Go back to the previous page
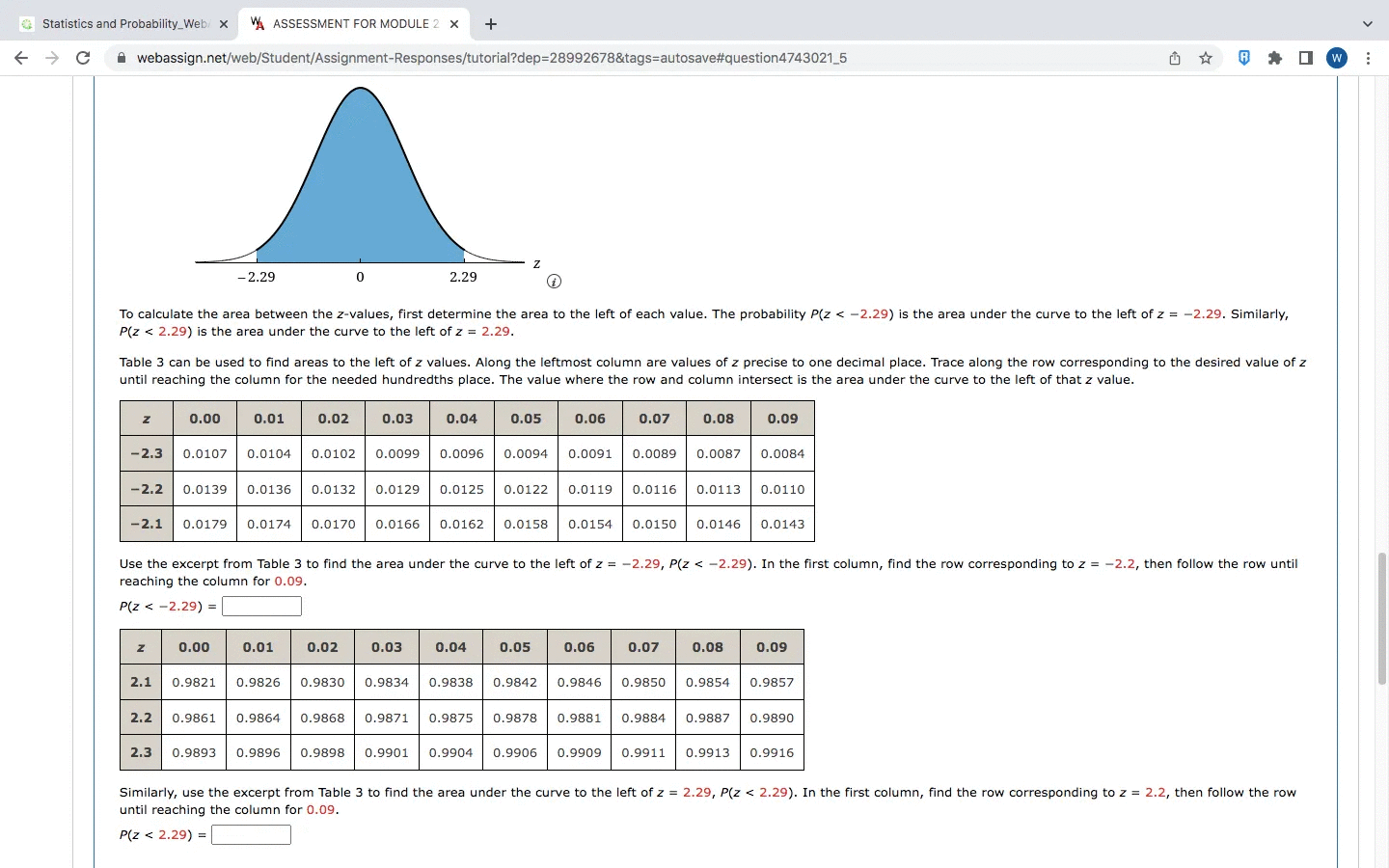The height and width of the screenshot is (868, 1389). (x=21, y=58)
